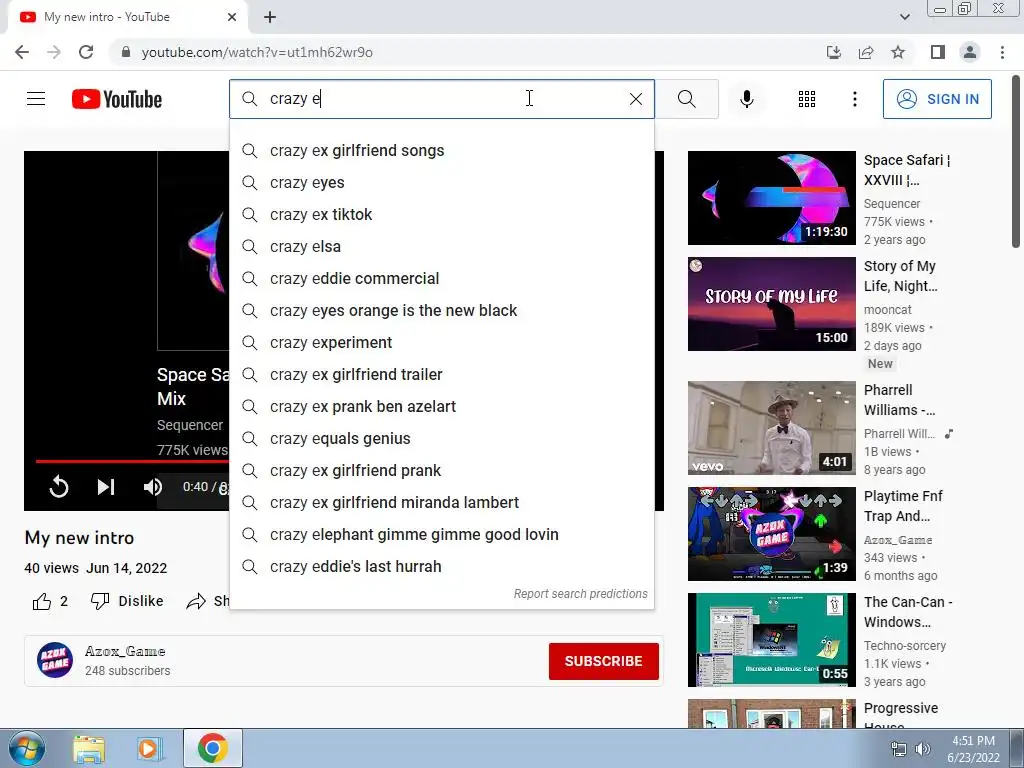
Task: Select crazy ex girlfriend miranda lambert
Action: pyautogui.click(x=442, y=503)
